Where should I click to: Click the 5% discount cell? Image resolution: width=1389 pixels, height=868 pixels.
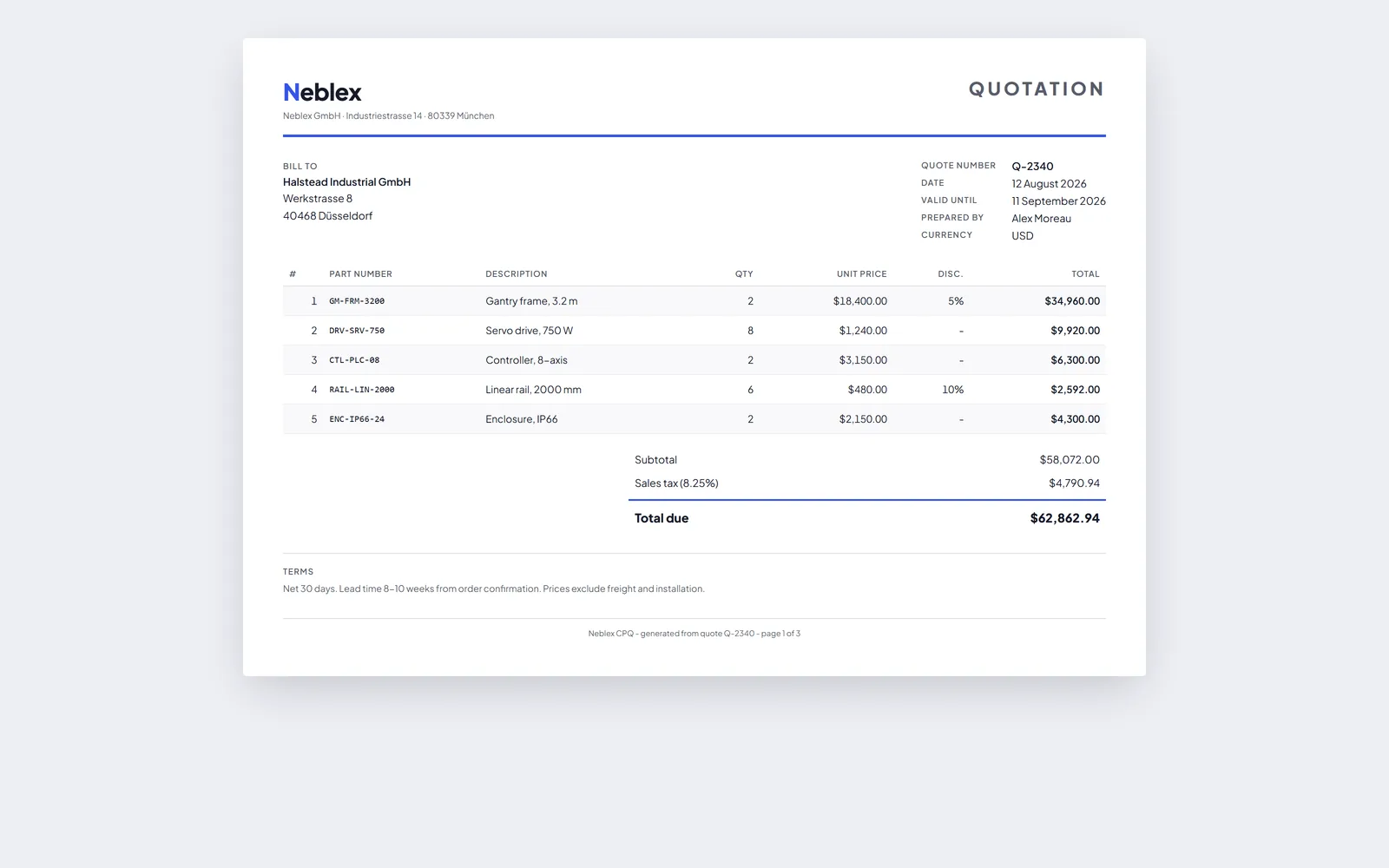pyautogui.click(x=956, y=301)
